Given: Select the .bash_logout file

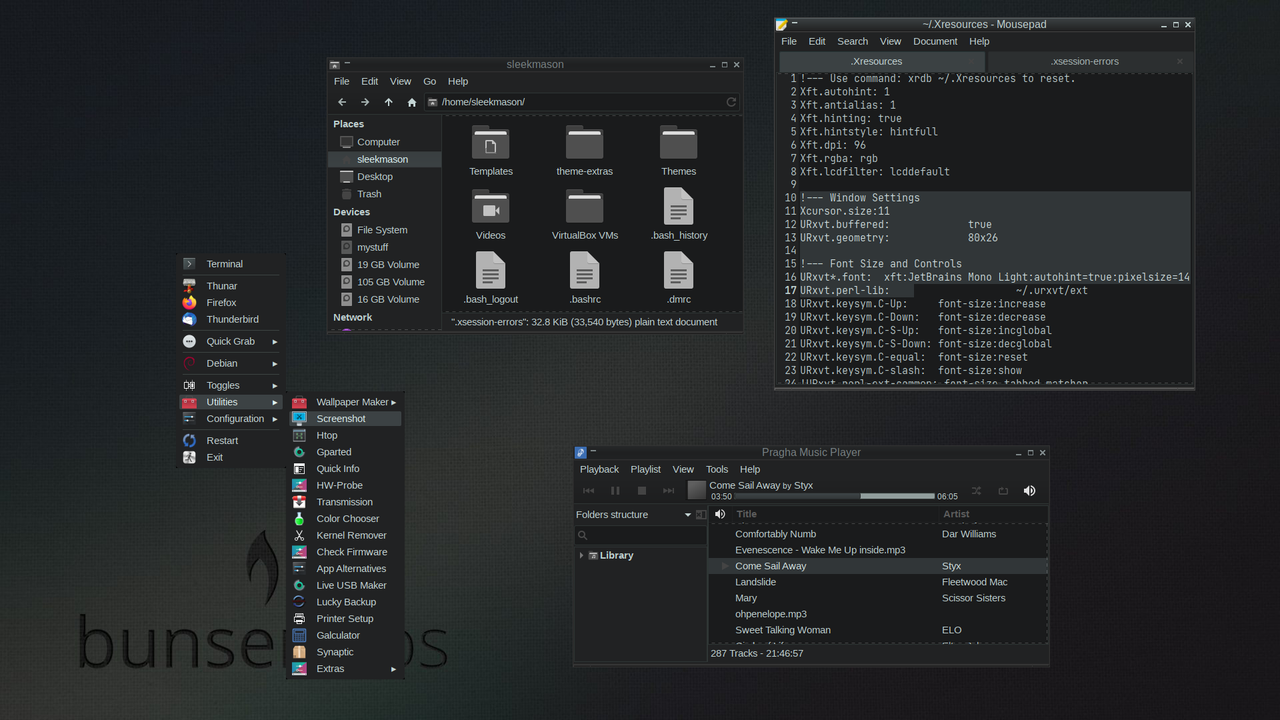Looking at the screenshot, I should [x=491, y=279].
